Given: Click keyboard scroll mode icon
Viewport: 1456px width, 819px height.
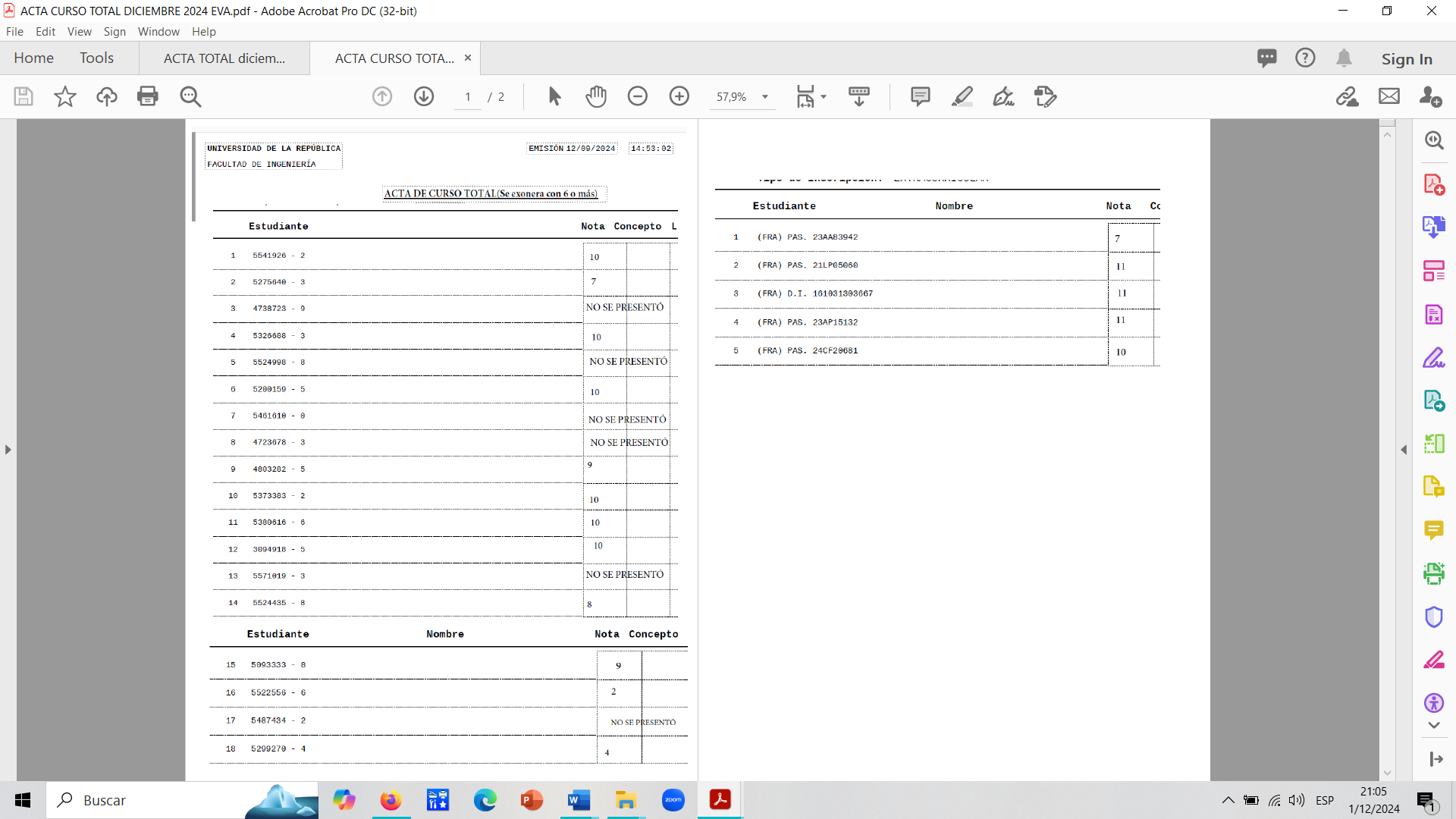Looking at the screenshot, I should point(859,96).
